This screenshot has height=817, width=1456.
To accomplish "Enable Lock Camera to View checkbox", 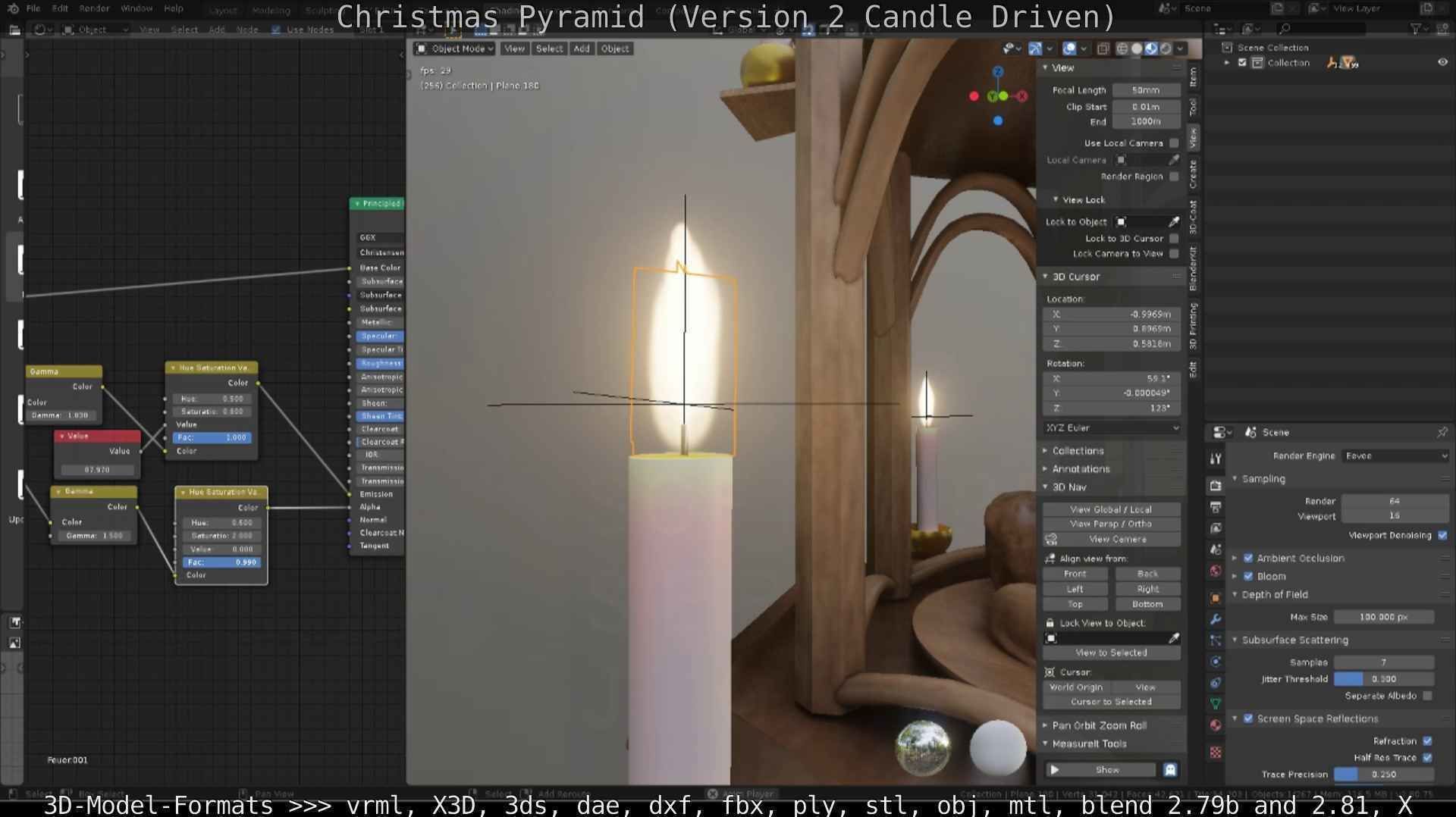I will pos(1174,253).
